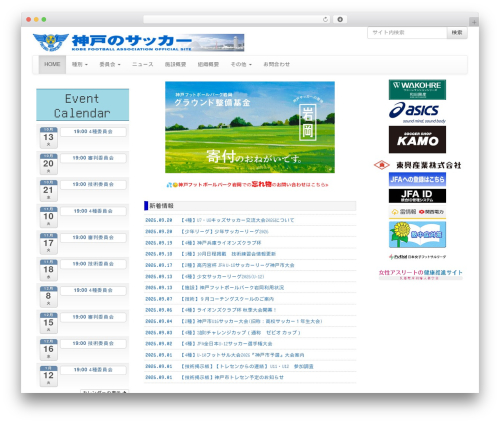Open the 神戸フットボールパーク岩岡利用状況 news item

pyautogui.click(x=232, y=288)
